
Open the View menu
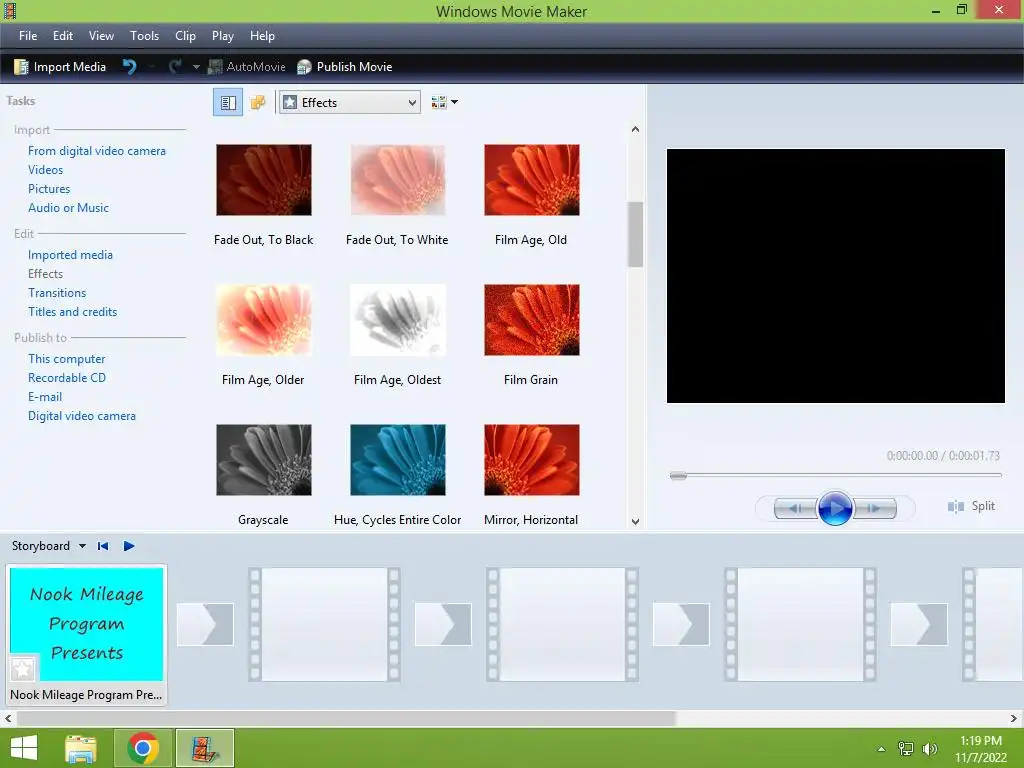coord(101,36)
